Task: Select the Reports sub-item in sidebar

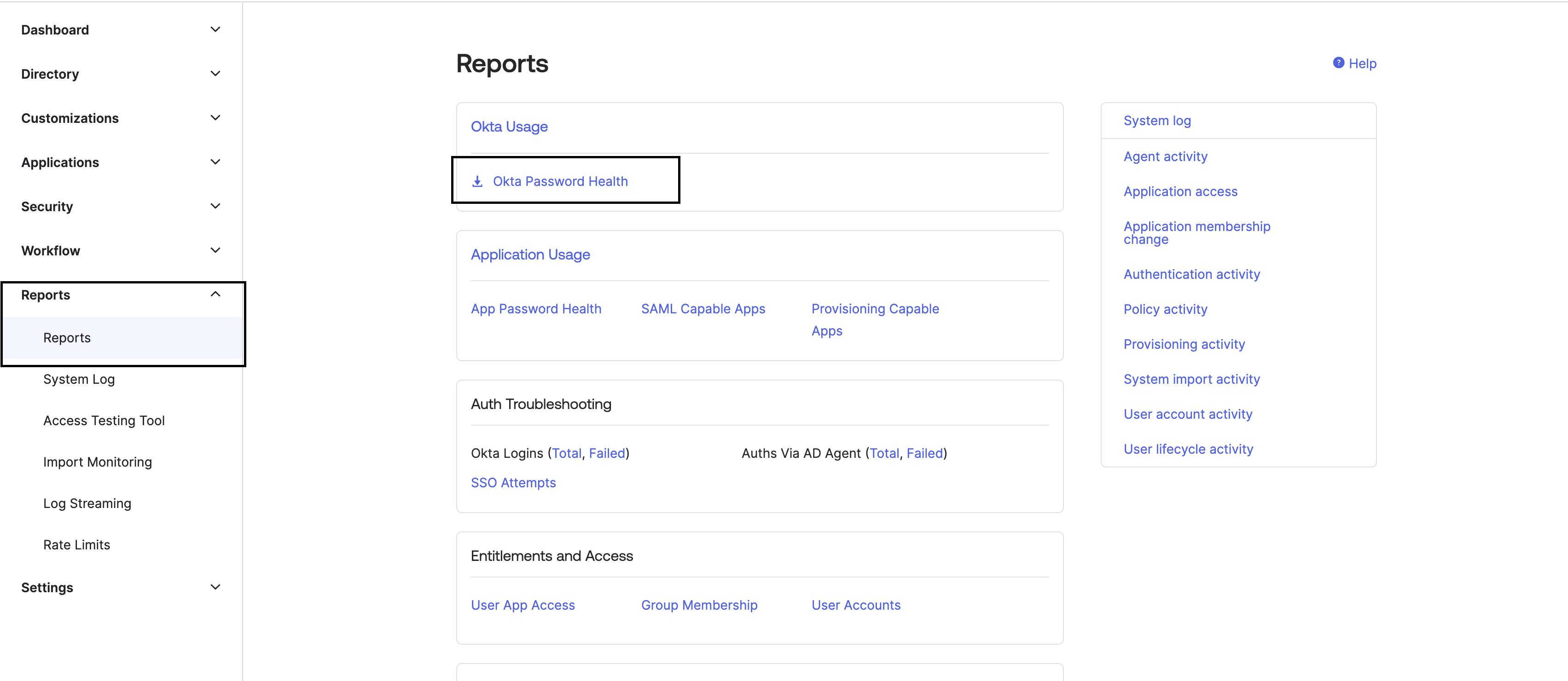Action: 122,338
